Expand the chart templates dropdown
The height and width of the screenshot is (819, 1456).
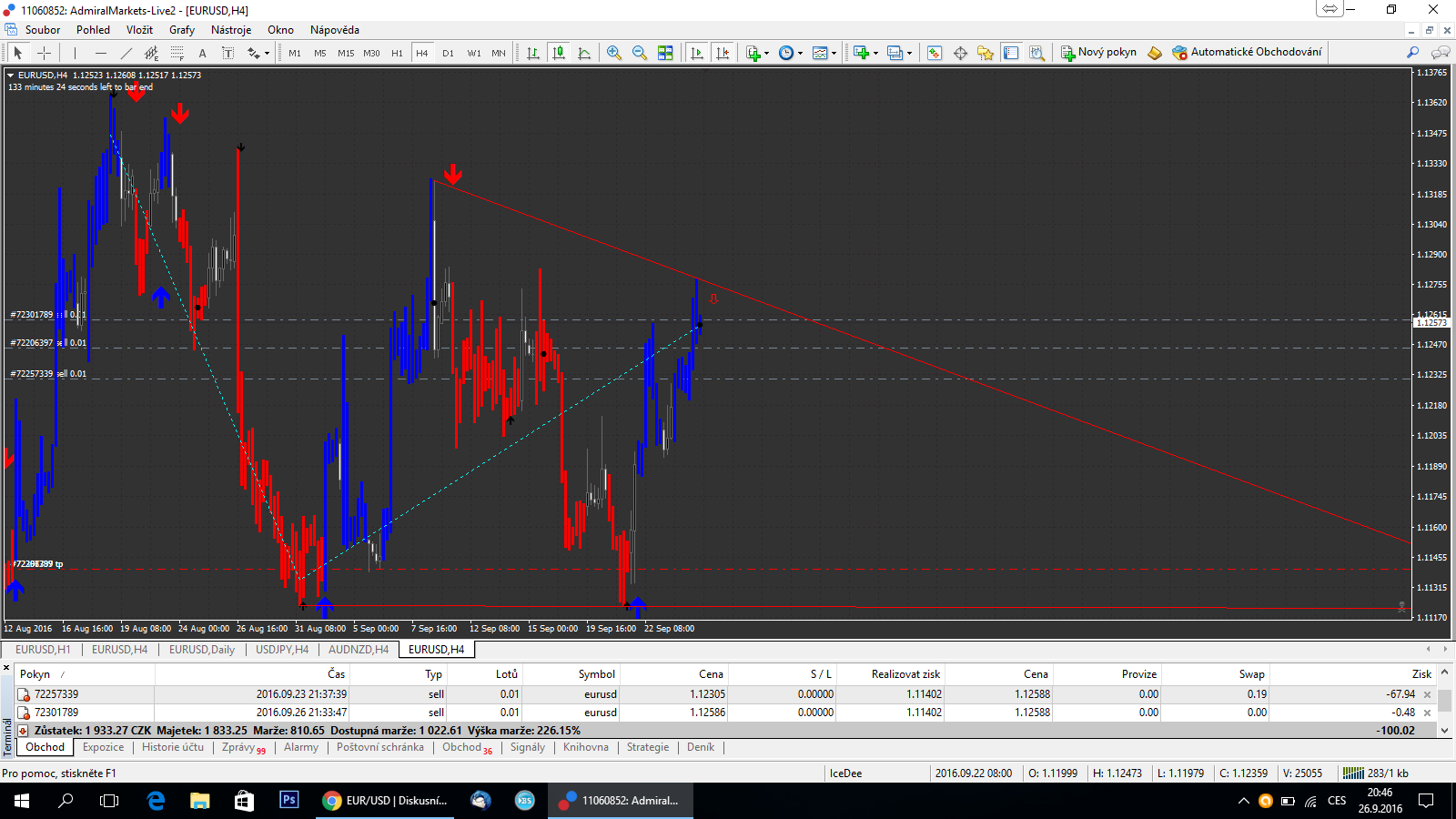pos(833,53)
